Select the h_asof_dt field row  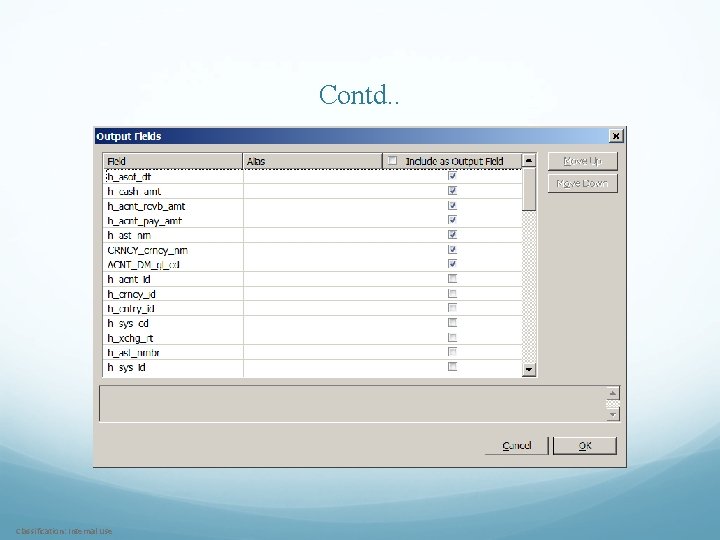click(313, 177)
